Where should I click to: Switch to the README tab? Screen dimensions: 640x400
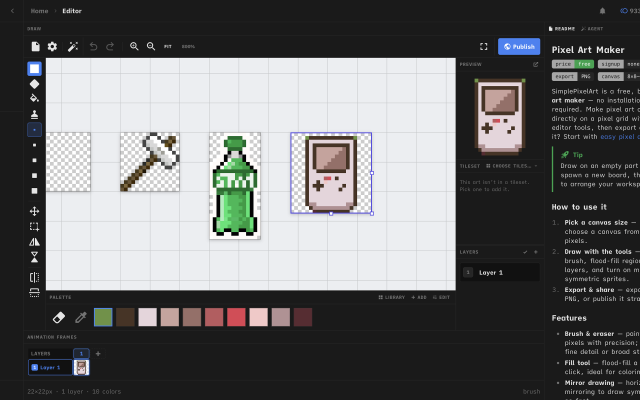(562, 29)
